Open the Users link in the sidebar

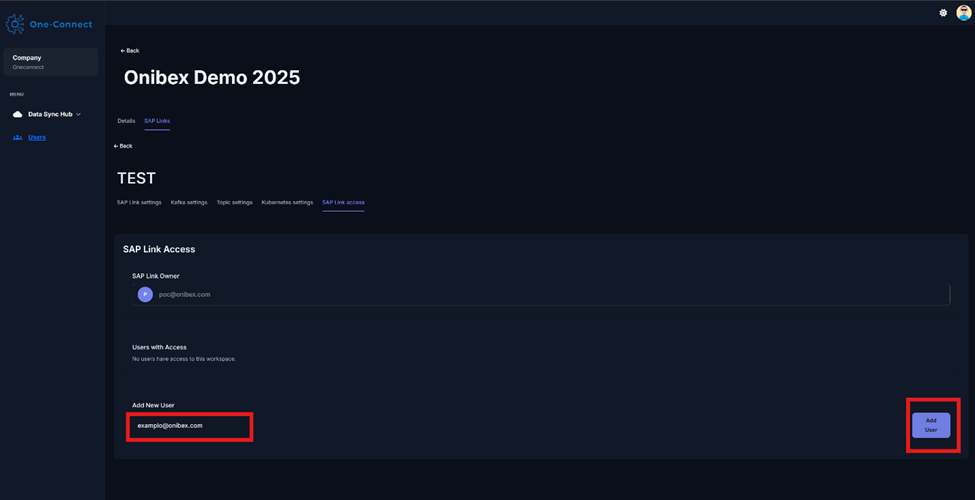coord(37,137)
